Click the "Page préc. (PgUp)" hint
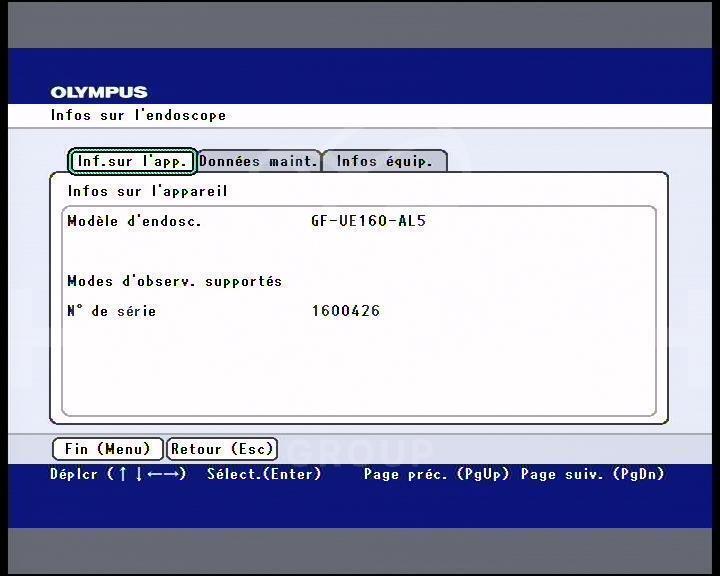 [437, 474]
